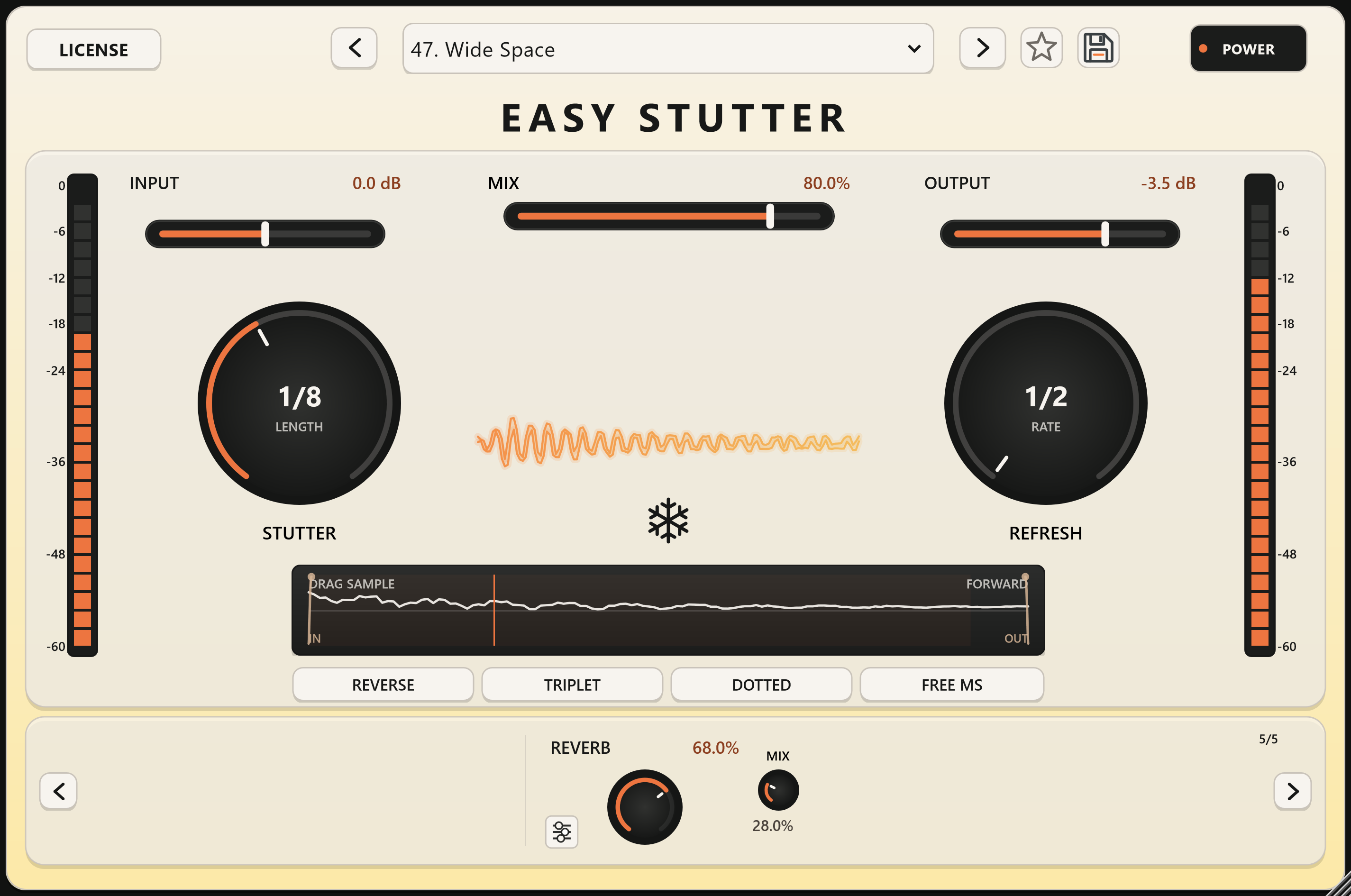
Task: Click the EASY STUTTER title
Action: (x=674, y=119)
